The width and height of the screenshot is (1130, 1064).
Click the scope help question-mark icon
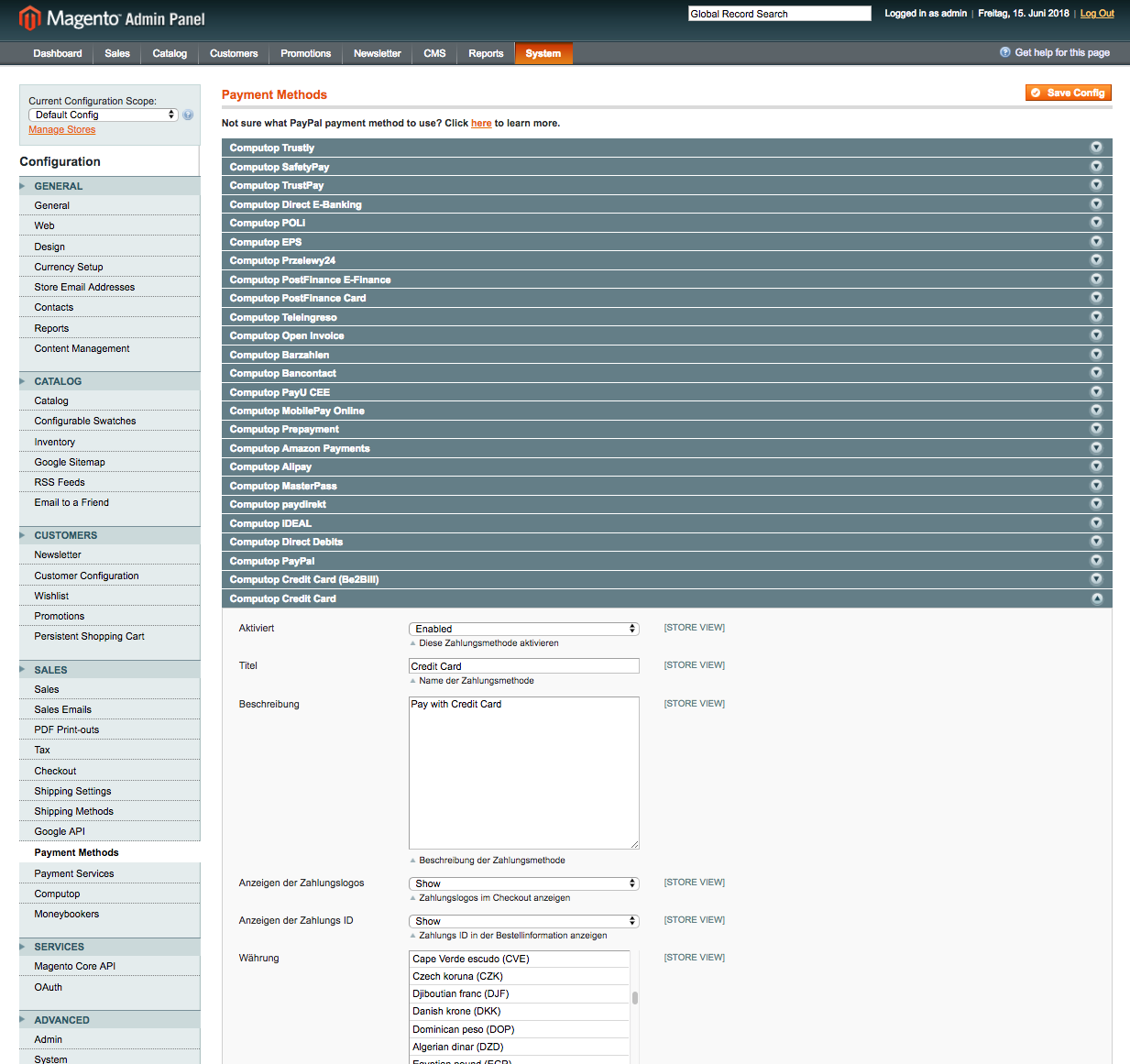point(188,115)
